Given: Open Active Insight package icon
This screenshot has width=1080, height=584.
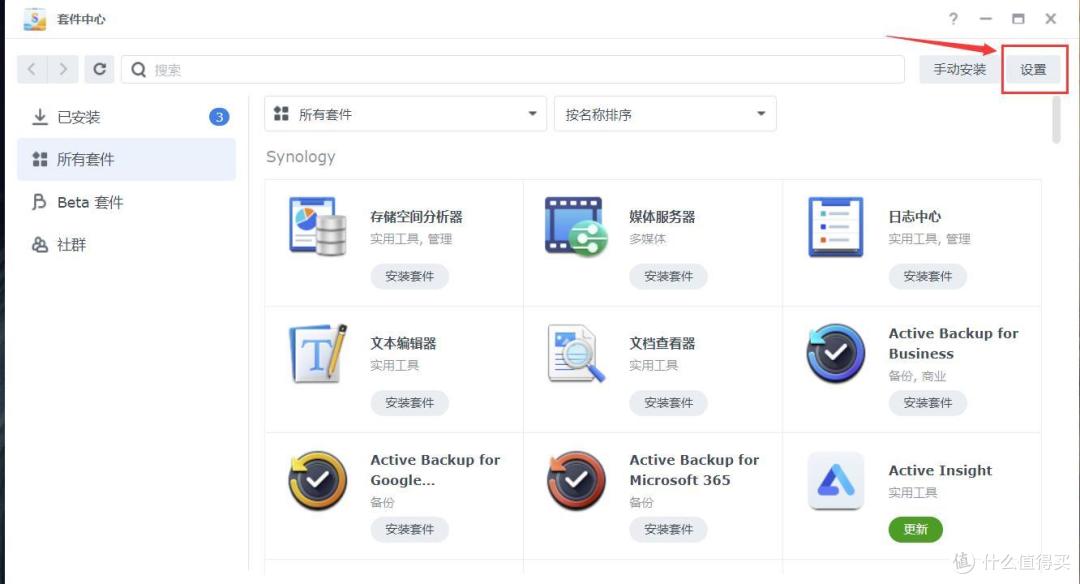Looking at the screenshot, I should 835,480.
